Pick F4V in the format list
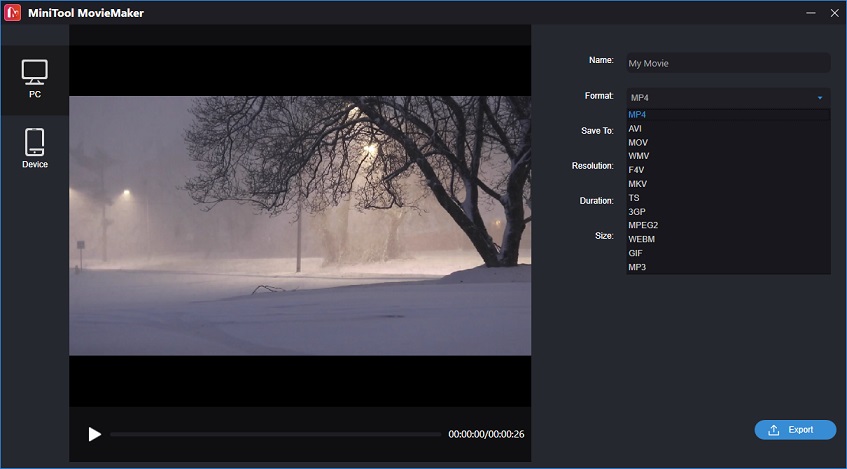The image size is (847, 469). tap(728, 170)
